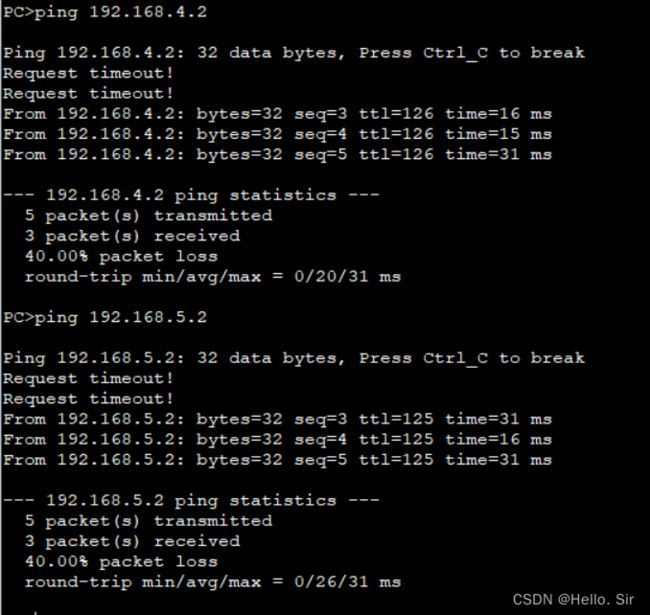The image size is (650, 615).
Task: Click the first '5 packet(s) transmitted' line
Action: point(148,216)
